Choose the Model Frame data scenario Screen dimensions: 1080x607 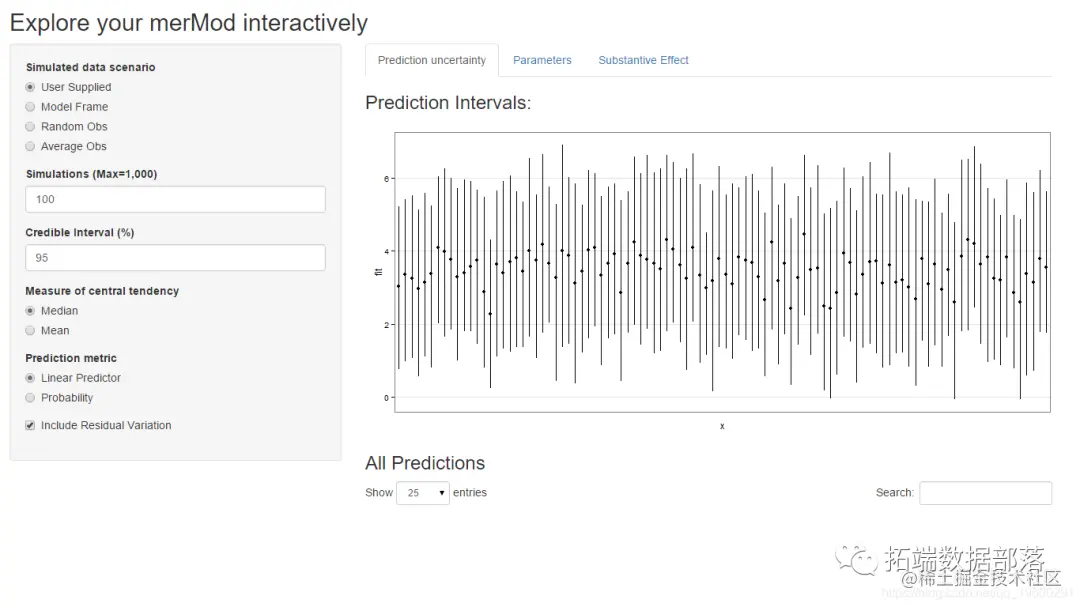pyautogui.click(x=31, y=107)
